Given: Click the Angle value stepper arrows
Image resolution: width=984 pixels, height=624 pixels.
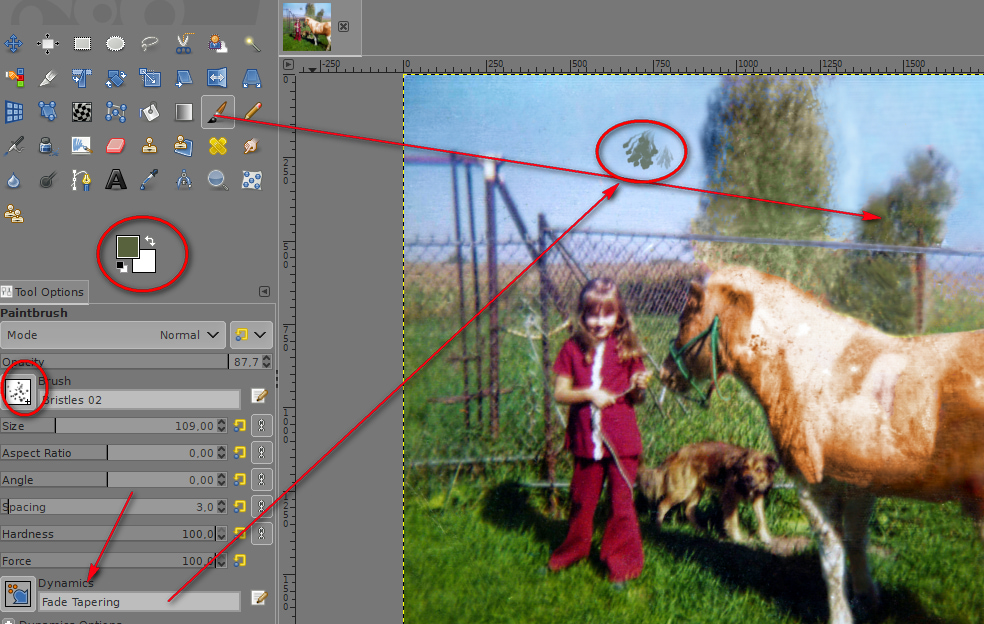Looking at the screenshot, I should click(221, 480).
